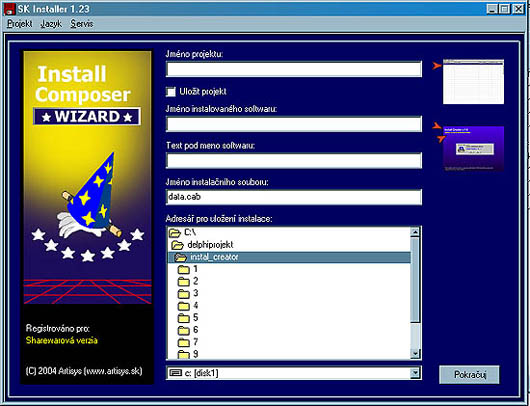
Task: Click the purple installer preview thumbnail
Action: tap(473, 148)
